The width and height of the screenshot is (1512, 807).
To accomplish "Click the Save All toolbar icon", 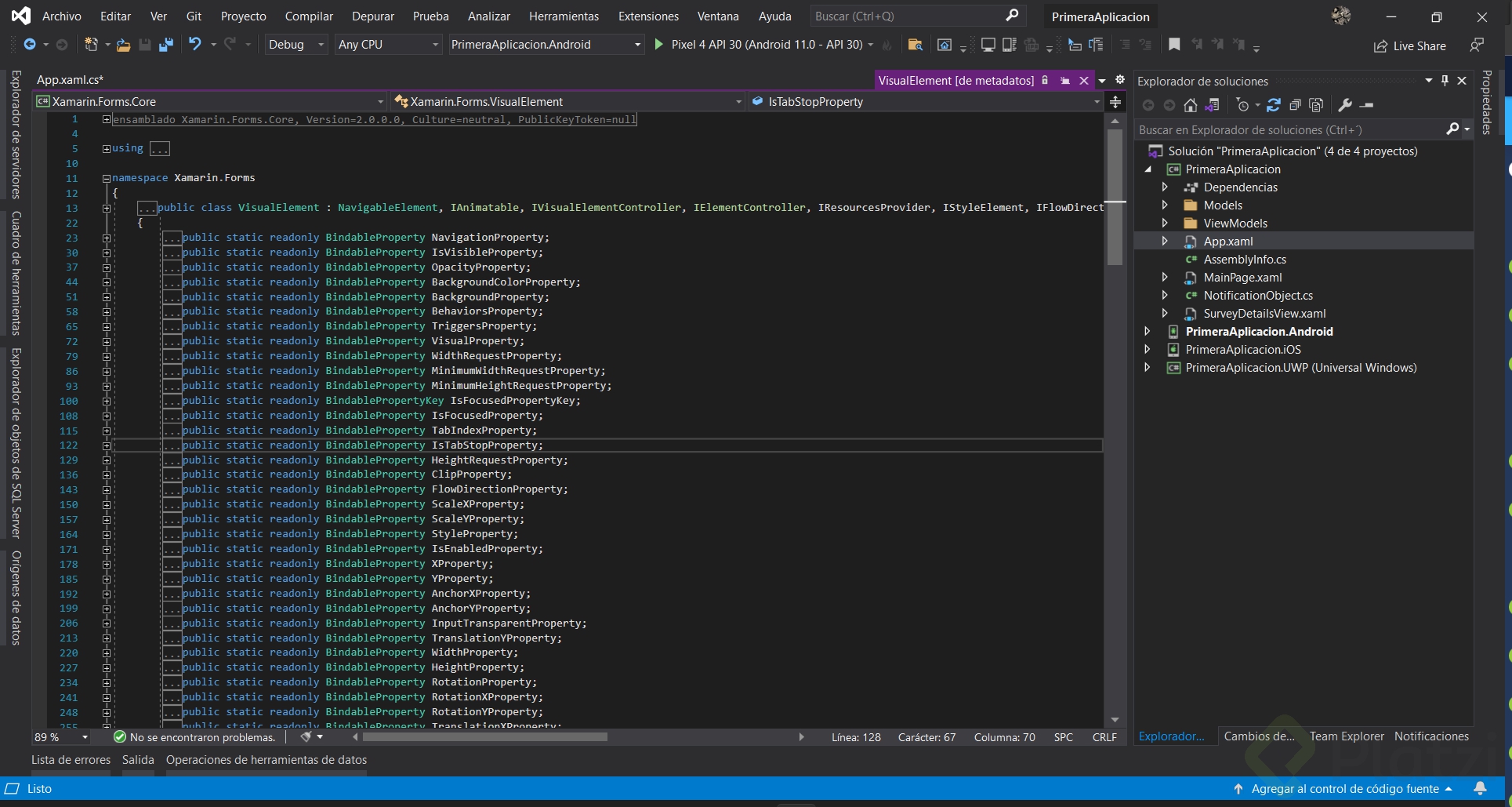I will [x=165, y=45].
